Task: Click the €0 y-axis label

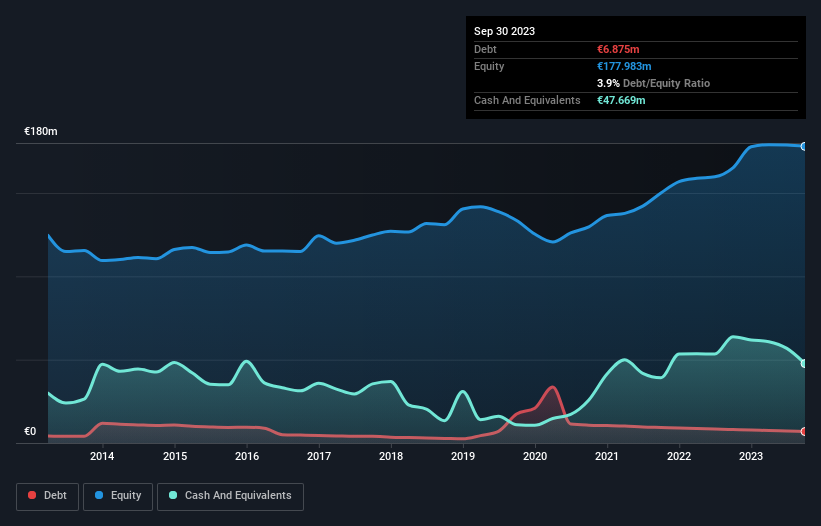Action: pos(30,431)
